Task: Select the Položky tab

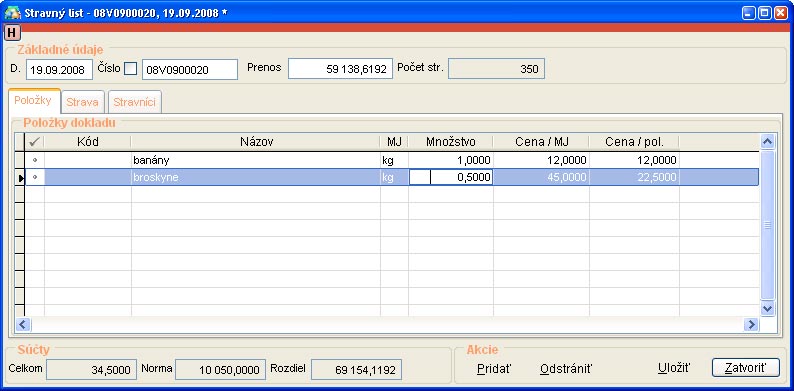Action: 33,100
